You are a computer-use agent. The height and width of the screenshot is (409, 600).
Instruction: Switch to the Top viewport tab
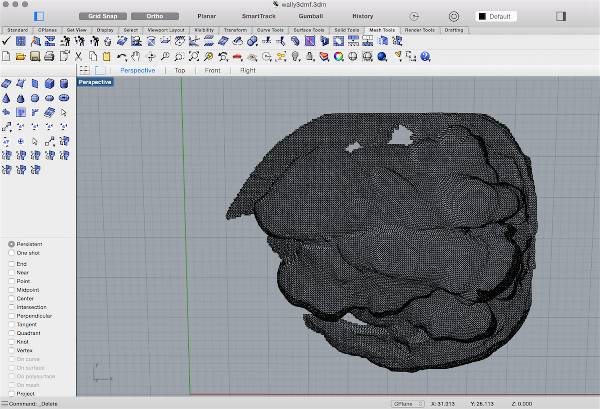tap(180, 71)
